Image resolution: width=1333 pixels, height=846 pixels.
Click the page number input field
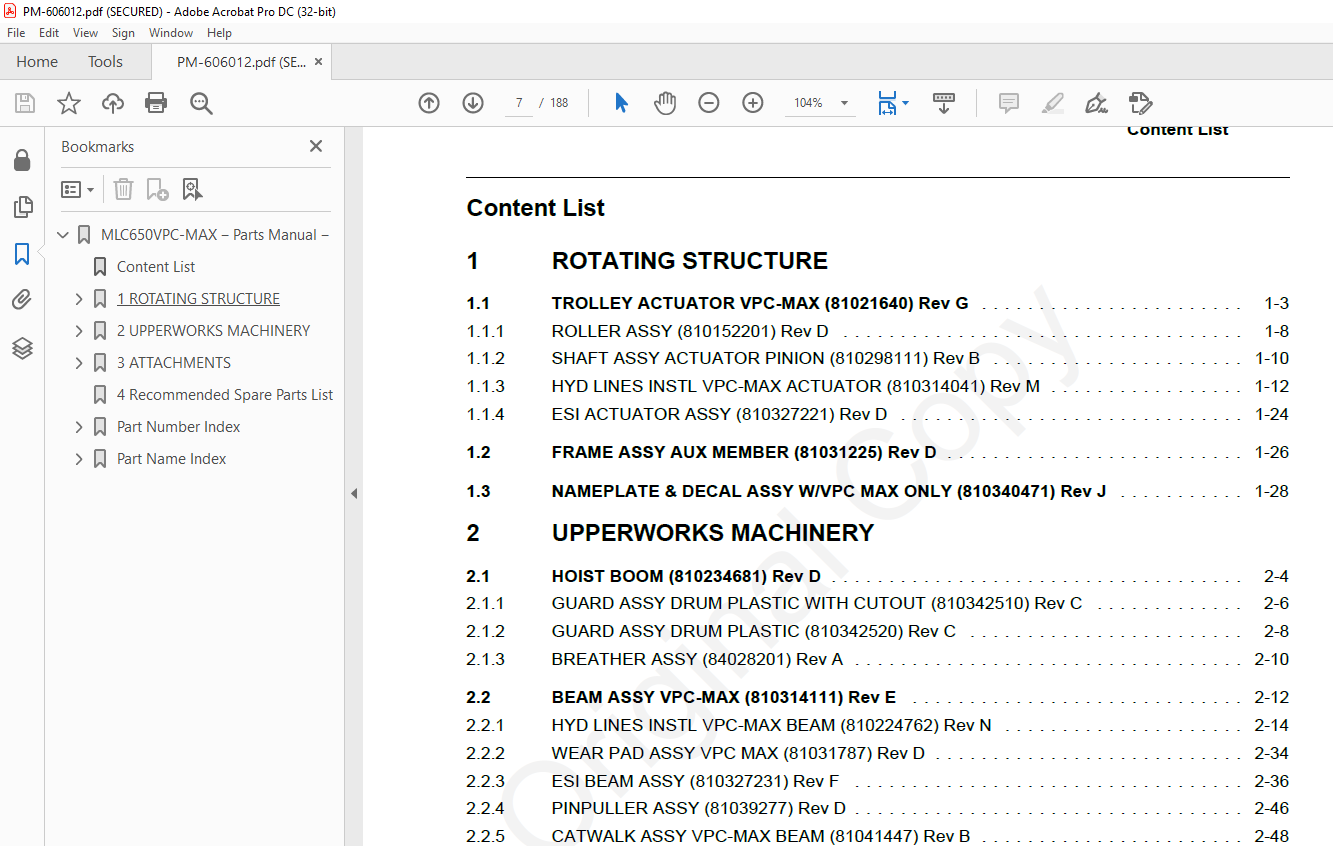[x=519, y=103]
